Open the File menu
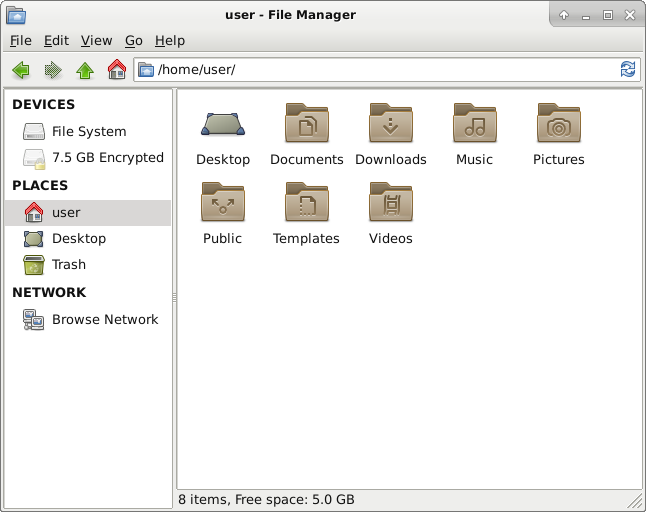Viewport: 646px width, 512px height. 21,40
